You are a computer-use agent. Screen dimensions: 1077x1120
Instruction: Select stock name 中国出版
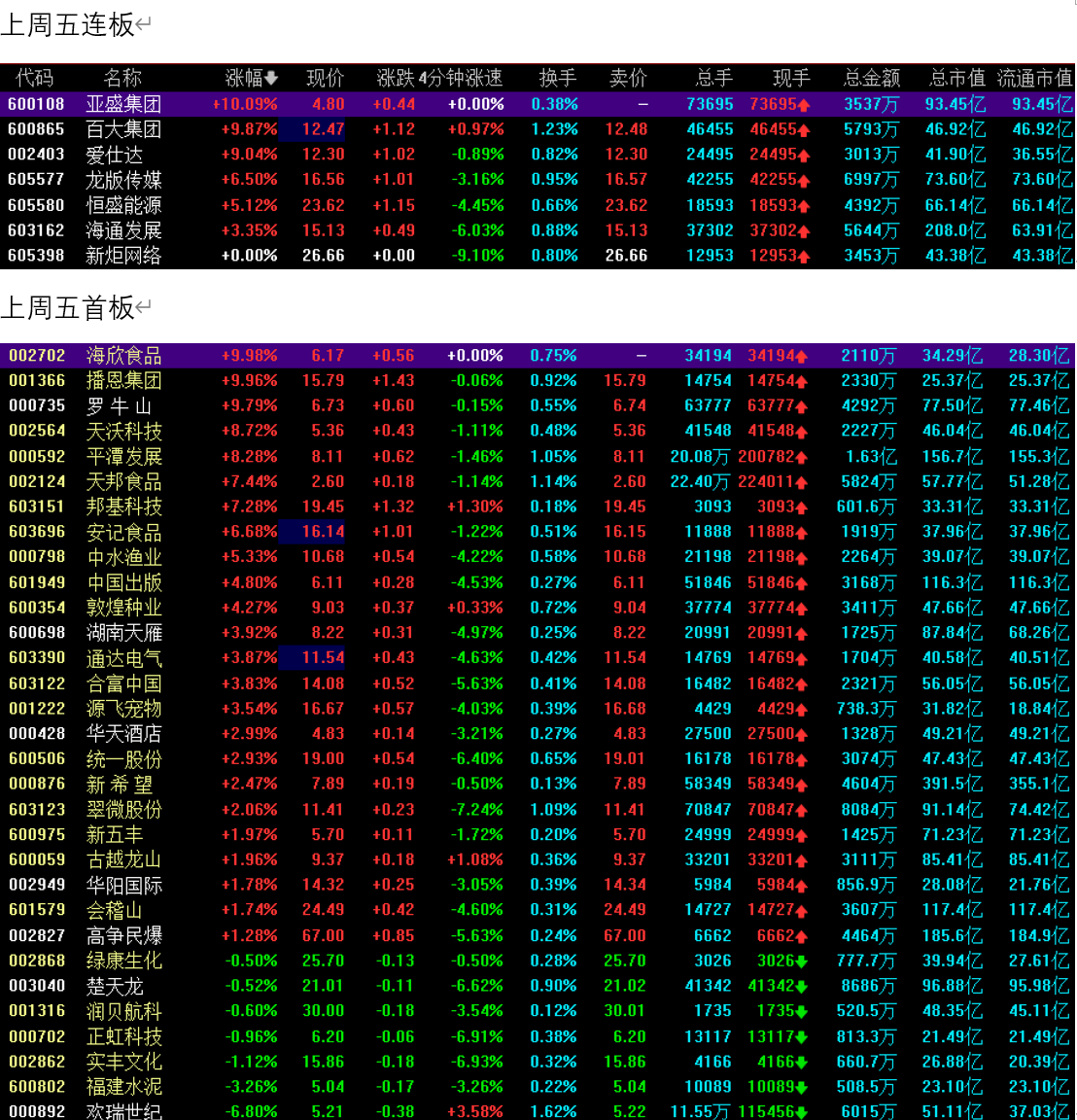[x=123, y=583]
